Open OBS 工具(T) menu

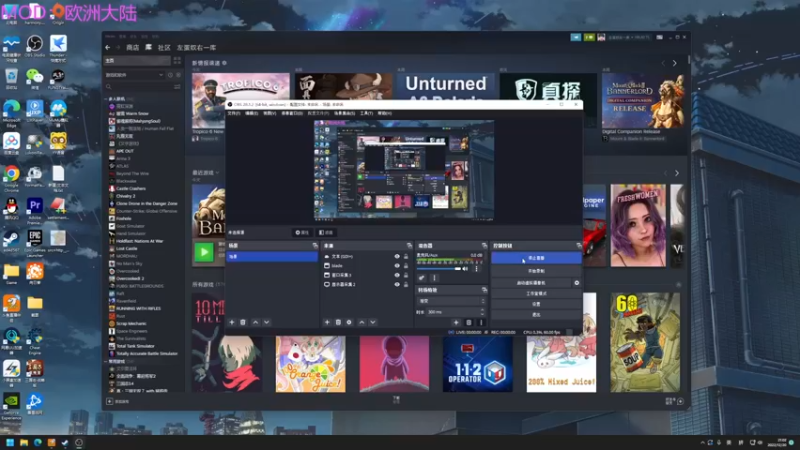[366, 113]
